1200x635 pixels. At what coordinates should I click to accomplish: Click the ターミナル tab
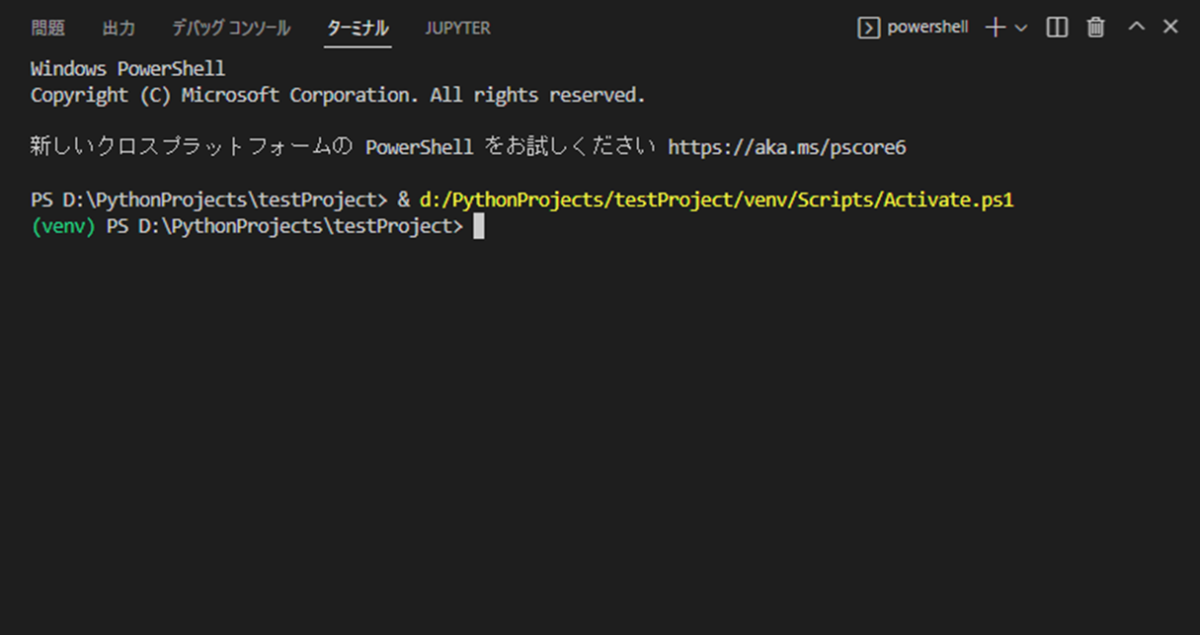click(357, 28)
